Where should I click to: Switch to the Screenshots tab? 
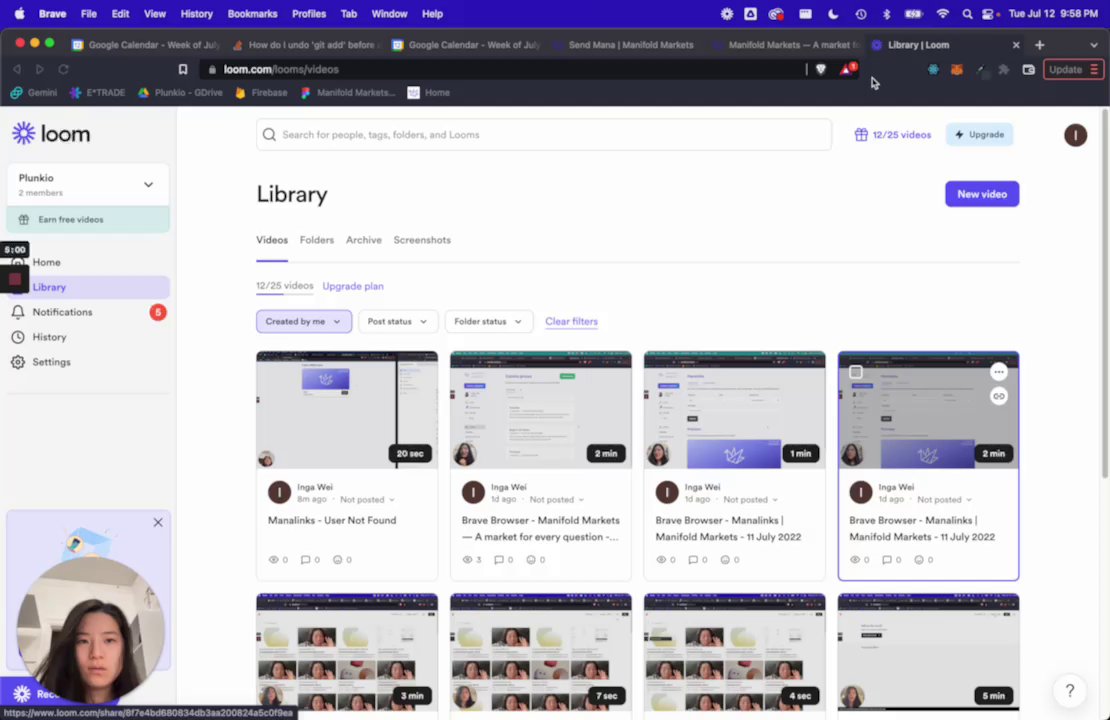click(x=422, y=240)
